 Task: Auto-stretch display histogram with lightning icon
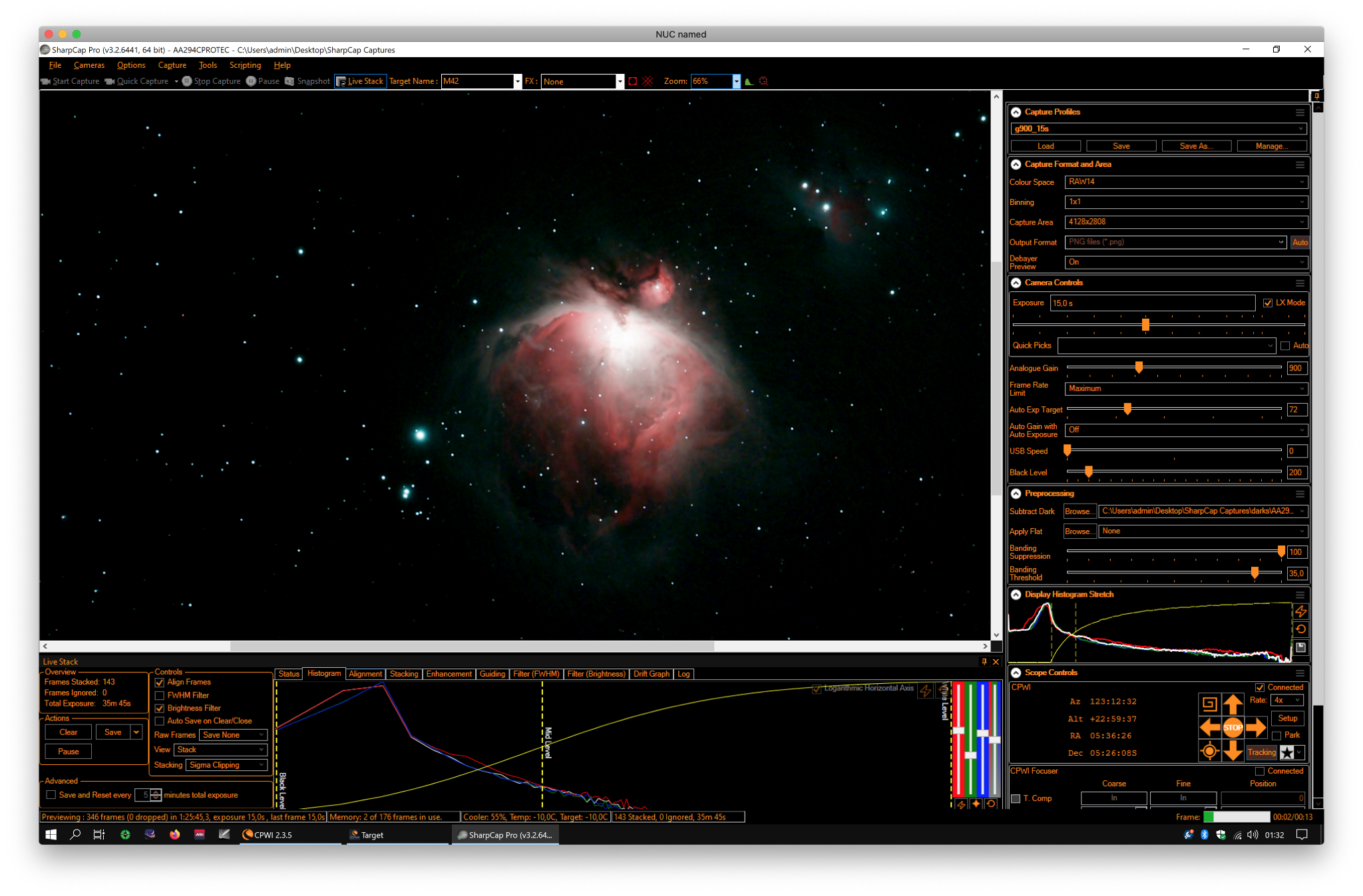point(1301,611)
